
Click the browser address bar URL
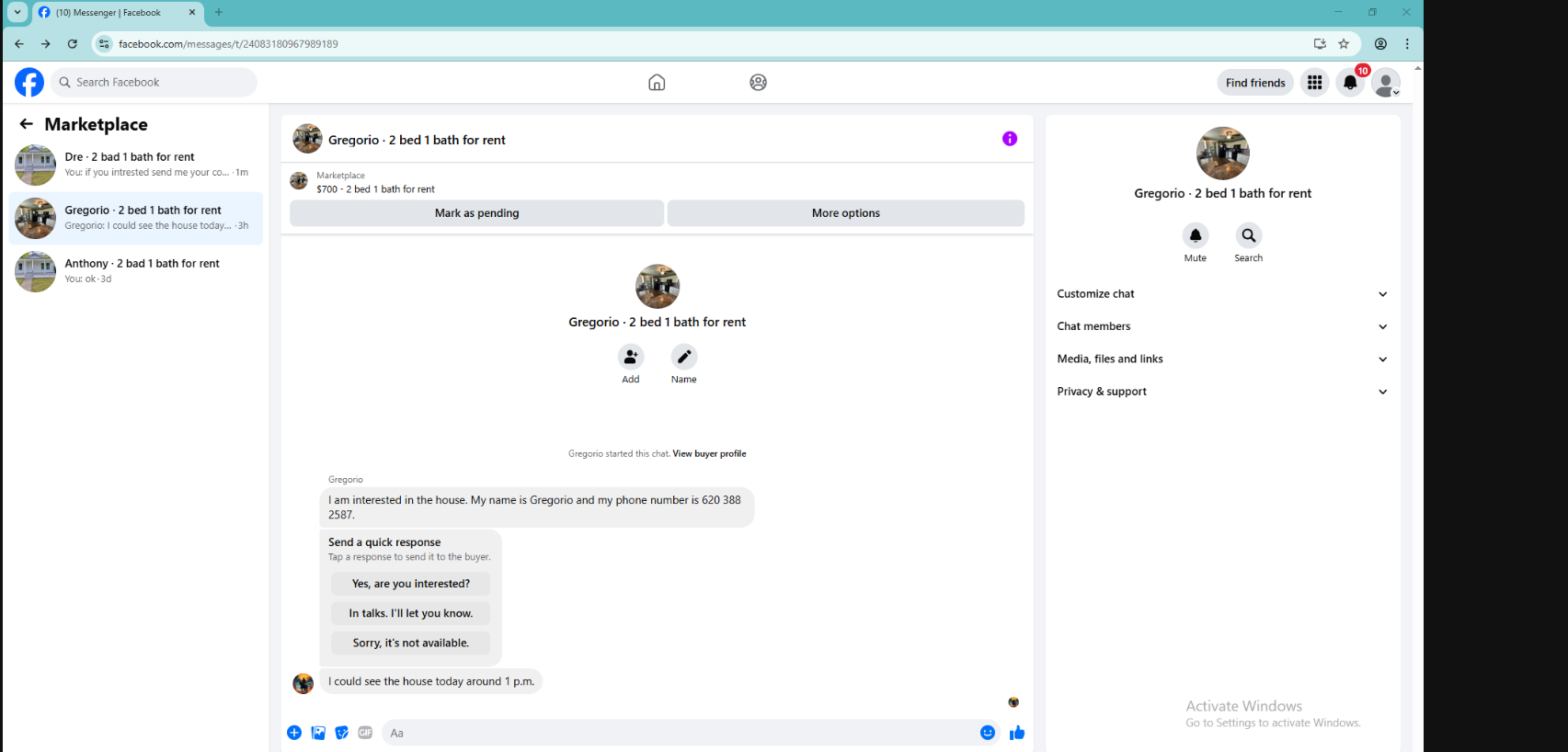click(228, 43)
